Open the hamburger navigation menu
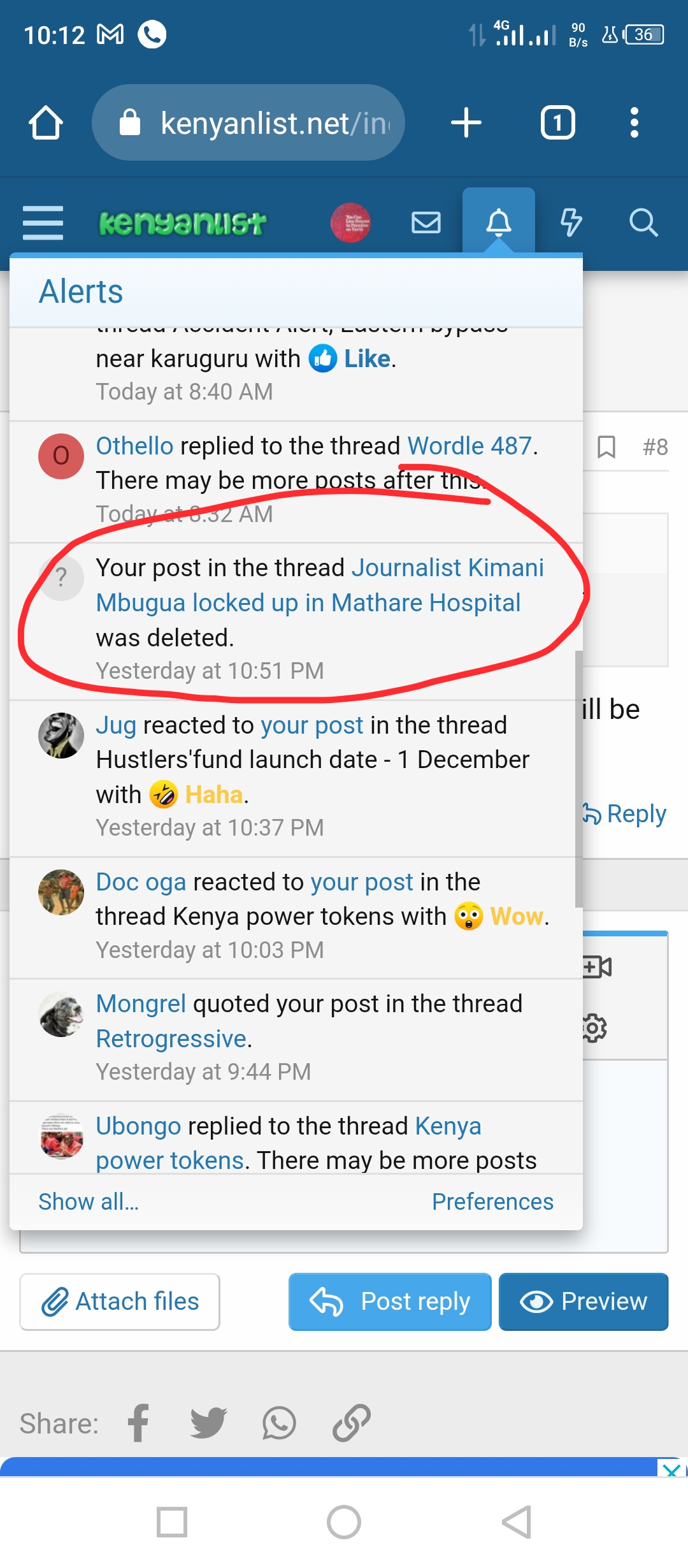This screenshot has width=688, height=1568. click(x=43, y=222)
